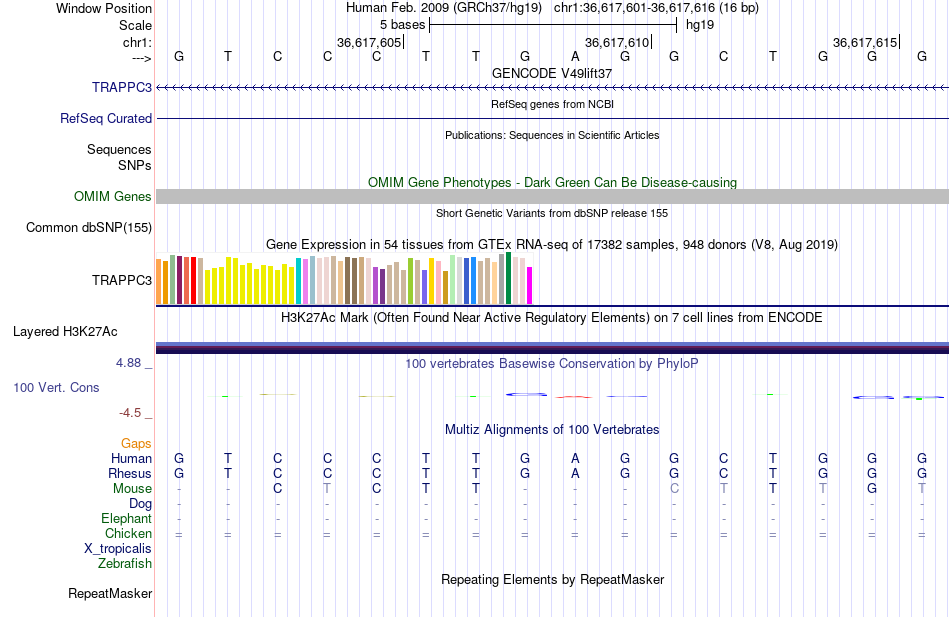Click the 'RefSeq genes from NCBI' title
The image size is (950, 617).
(552, 104)
